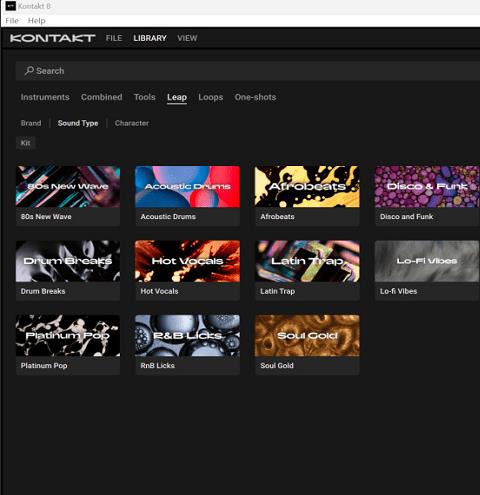The width and height of the screenshot is (480, 495).
Task: Click the 'Disco and Funk' caption text
Action: pos(406,217)
